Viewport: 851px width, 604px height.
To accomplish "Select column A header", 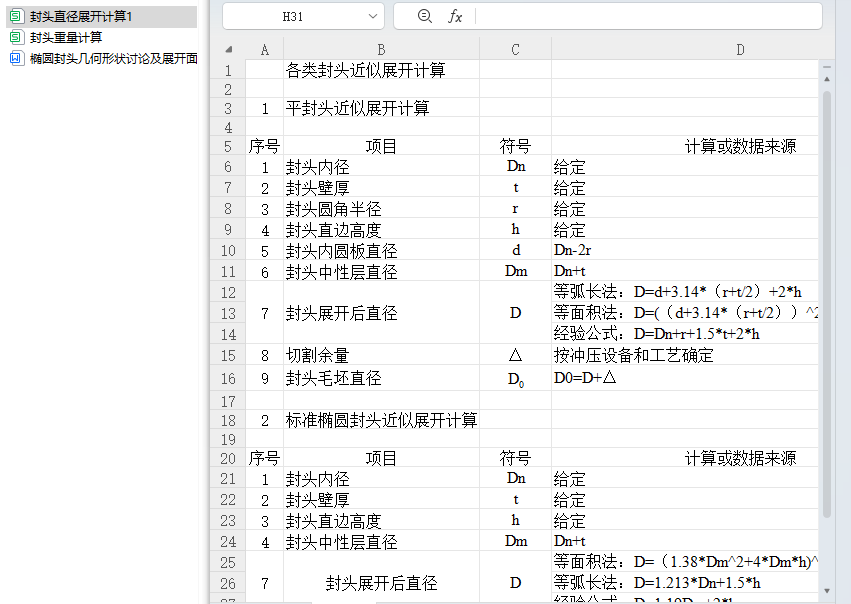I will click(x=265, y=50).
